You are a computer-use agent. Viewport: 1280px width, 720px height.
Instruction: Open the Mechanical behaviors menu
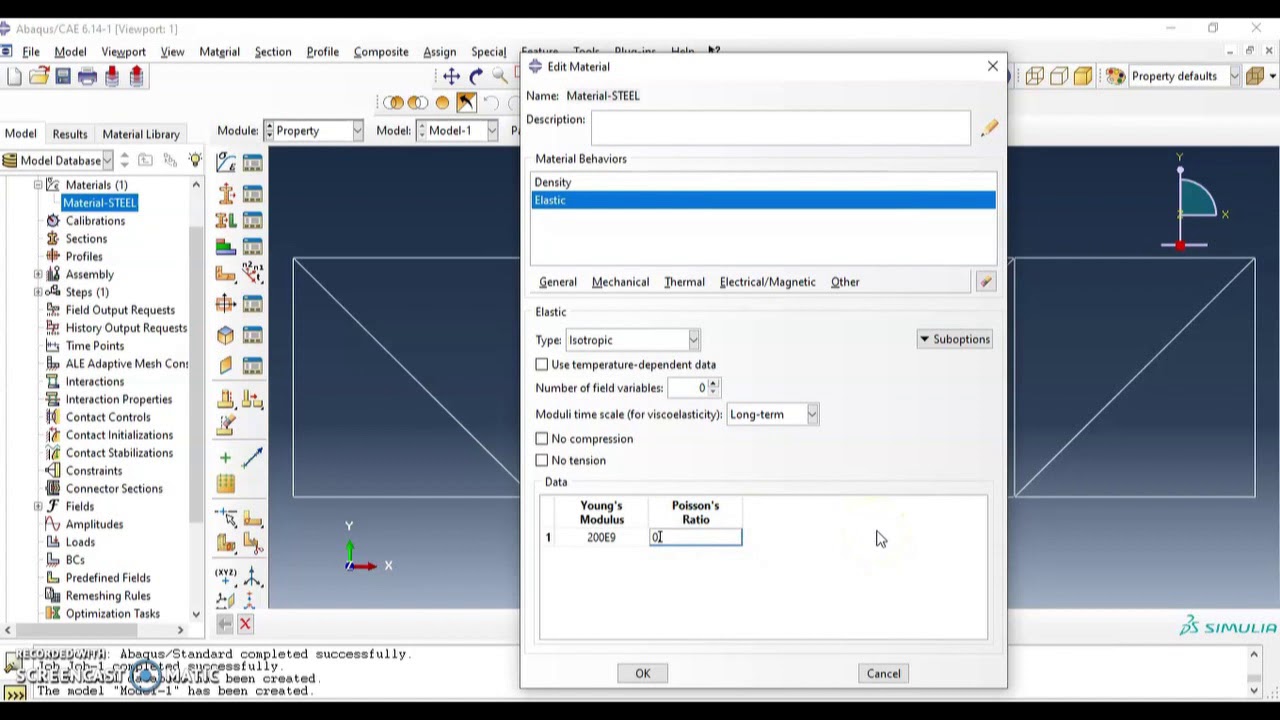point(620,282)
